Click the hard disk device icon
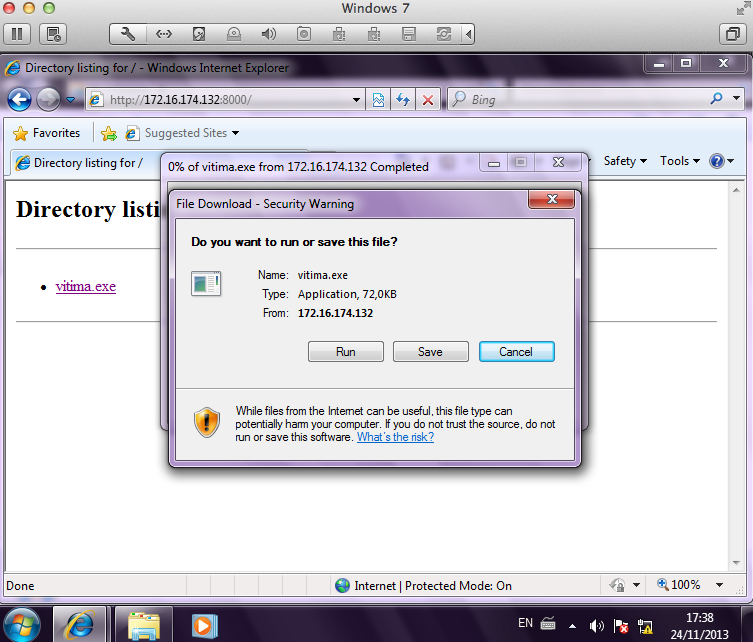Viewport: 753px width, 642px height. pyautogui.click(x=199, y=34)
